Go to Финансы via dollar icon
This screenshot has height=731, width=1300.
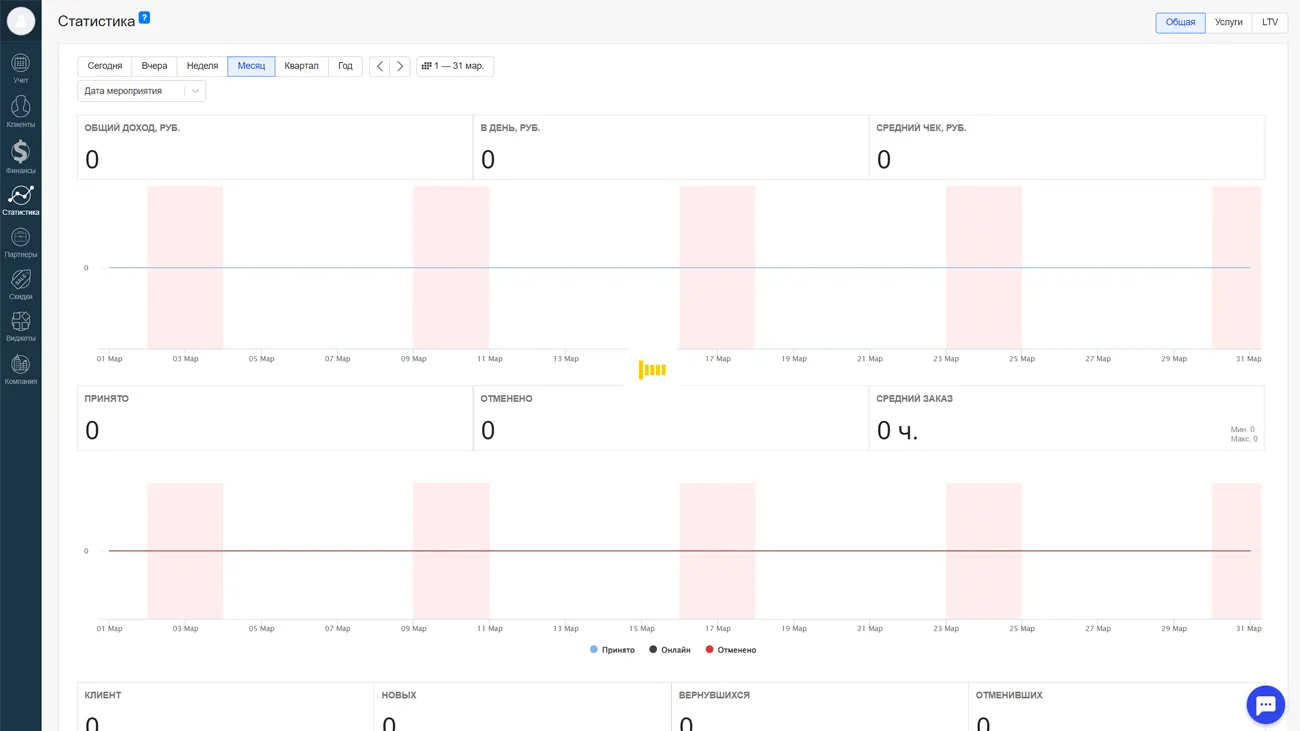[x=20, y=156]
